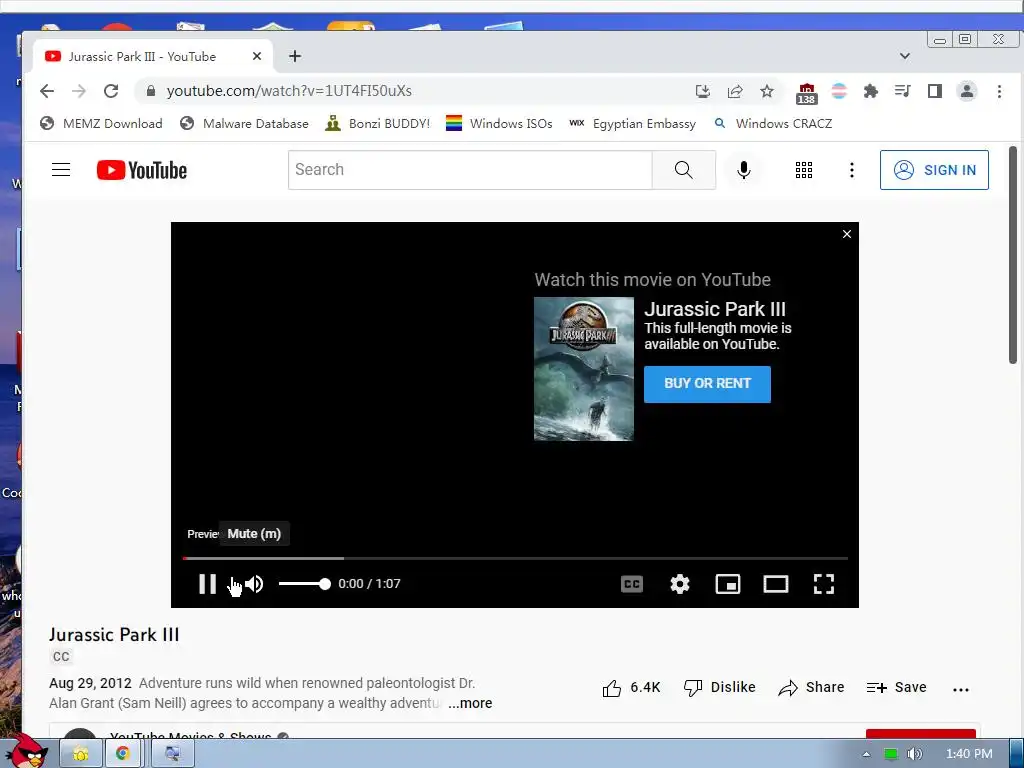Open media controls in Chrome toolbar

click(x=903, y=91)
